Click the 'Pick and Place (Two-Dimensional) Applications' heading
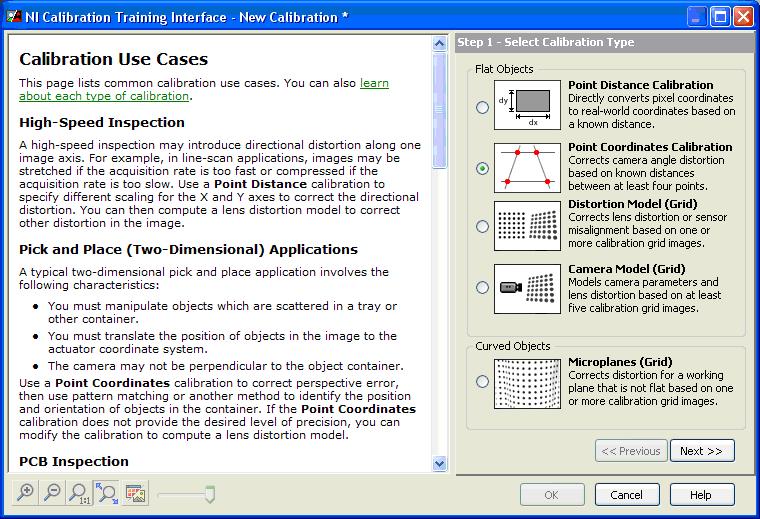 tap(188, 250)
